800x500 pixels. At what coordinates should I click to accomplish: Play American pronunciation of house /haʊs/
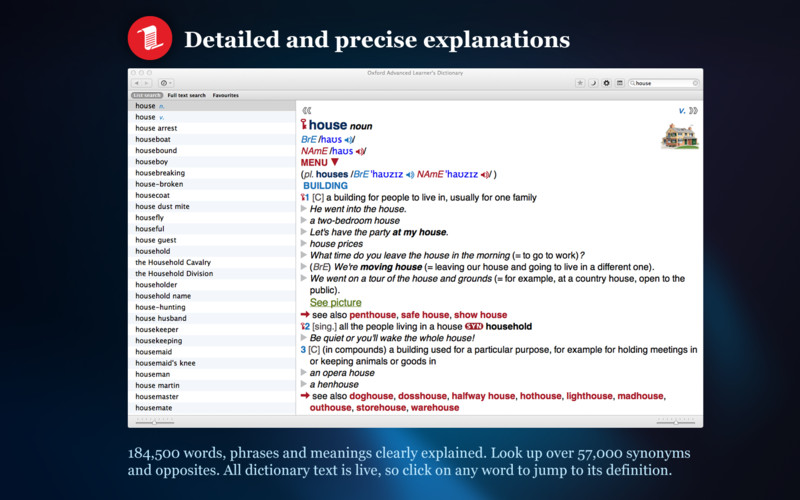click(359, 151)
